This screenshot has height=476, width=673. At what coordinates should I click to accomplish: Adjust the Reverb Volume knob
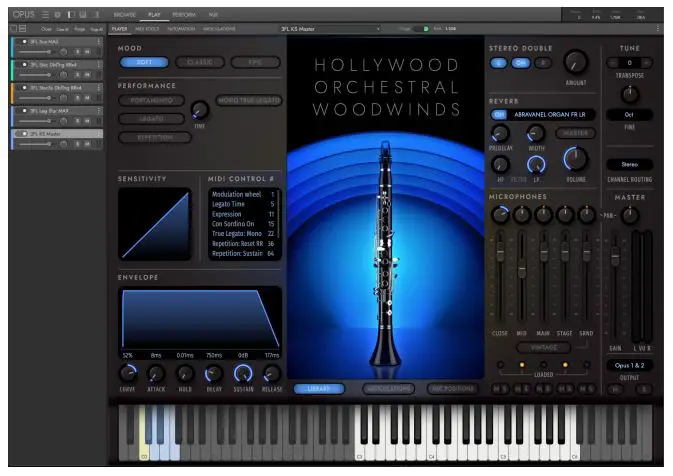pyautogui.click(x=576, y=159)
